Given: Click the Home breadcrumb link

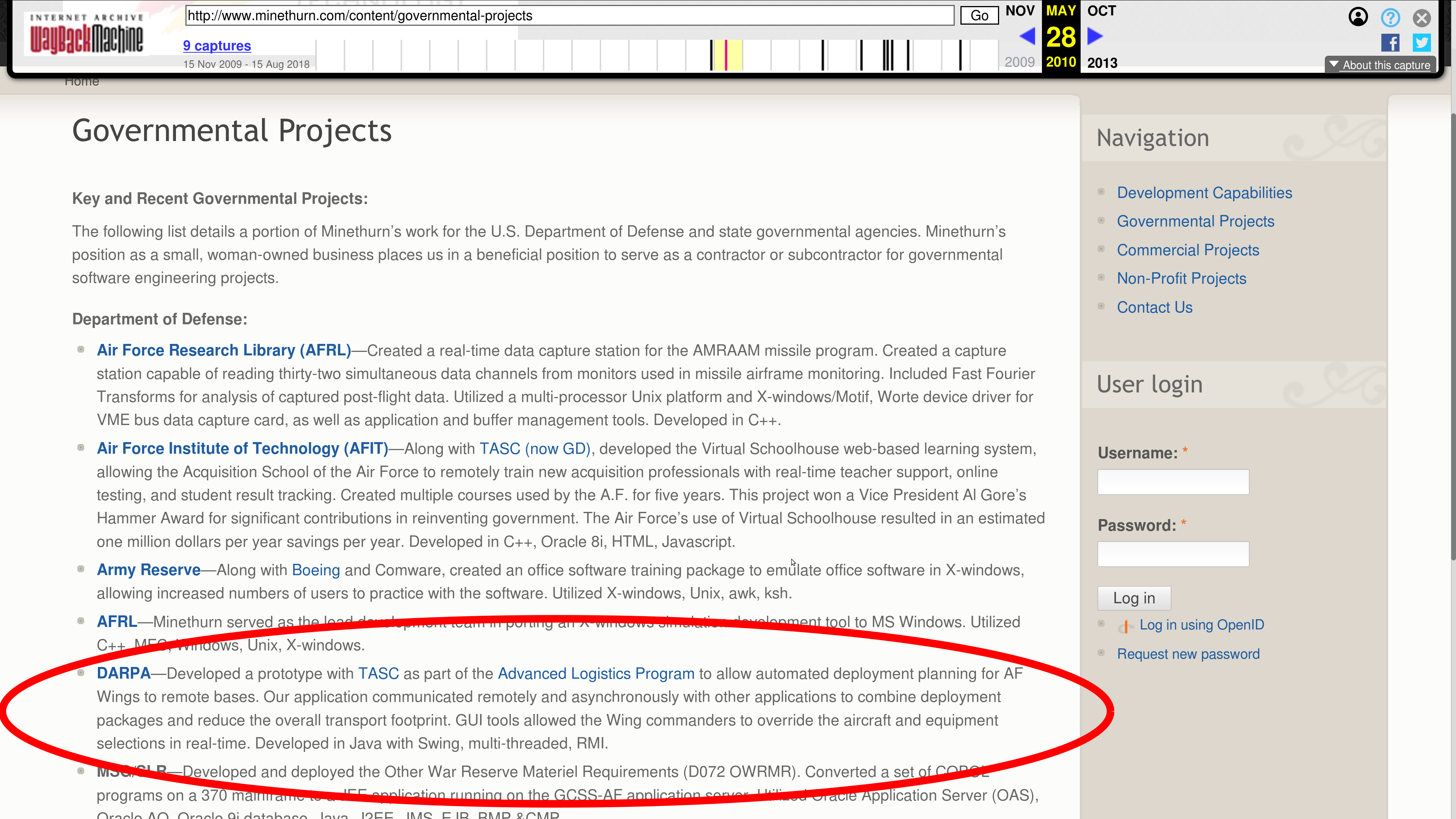Looking at the screenshot, I should click(82, 82).
